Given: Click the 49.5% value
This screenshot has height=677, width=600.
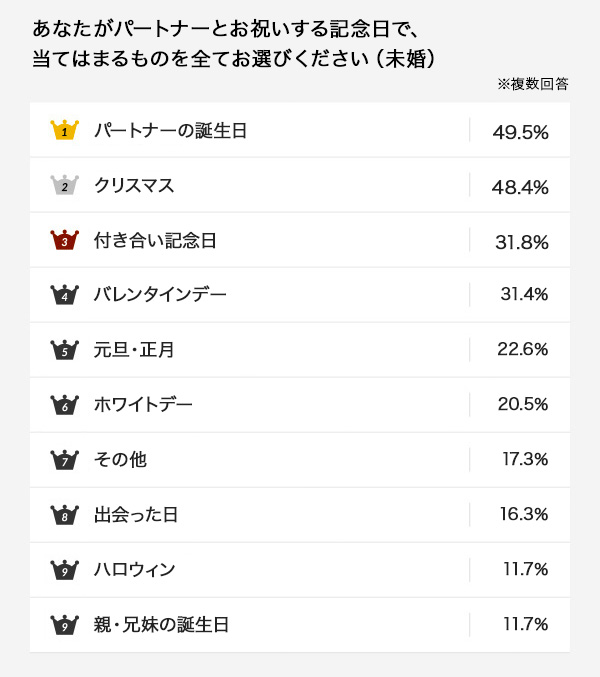Looking at the screenshot, I should [x=521, y=131].
